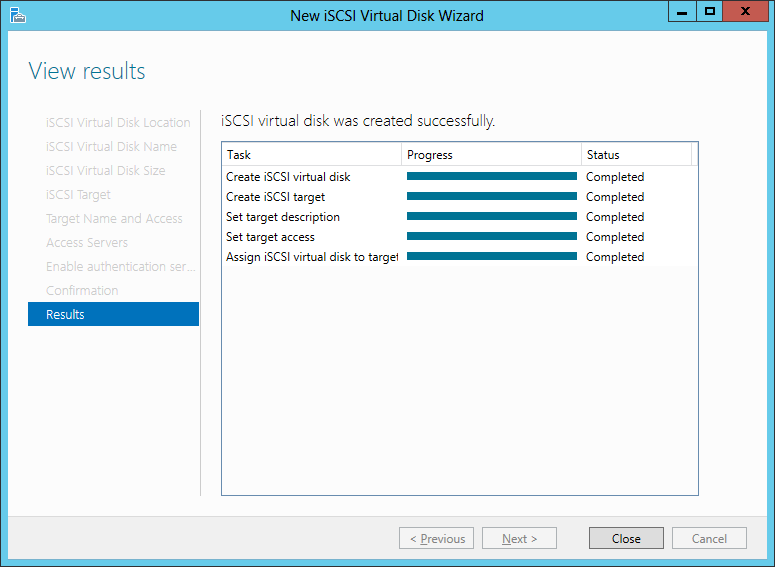The height and width of the screenshot is (567, 775).
Task: Sort by the Progress column header
Action: pos(491,154)
